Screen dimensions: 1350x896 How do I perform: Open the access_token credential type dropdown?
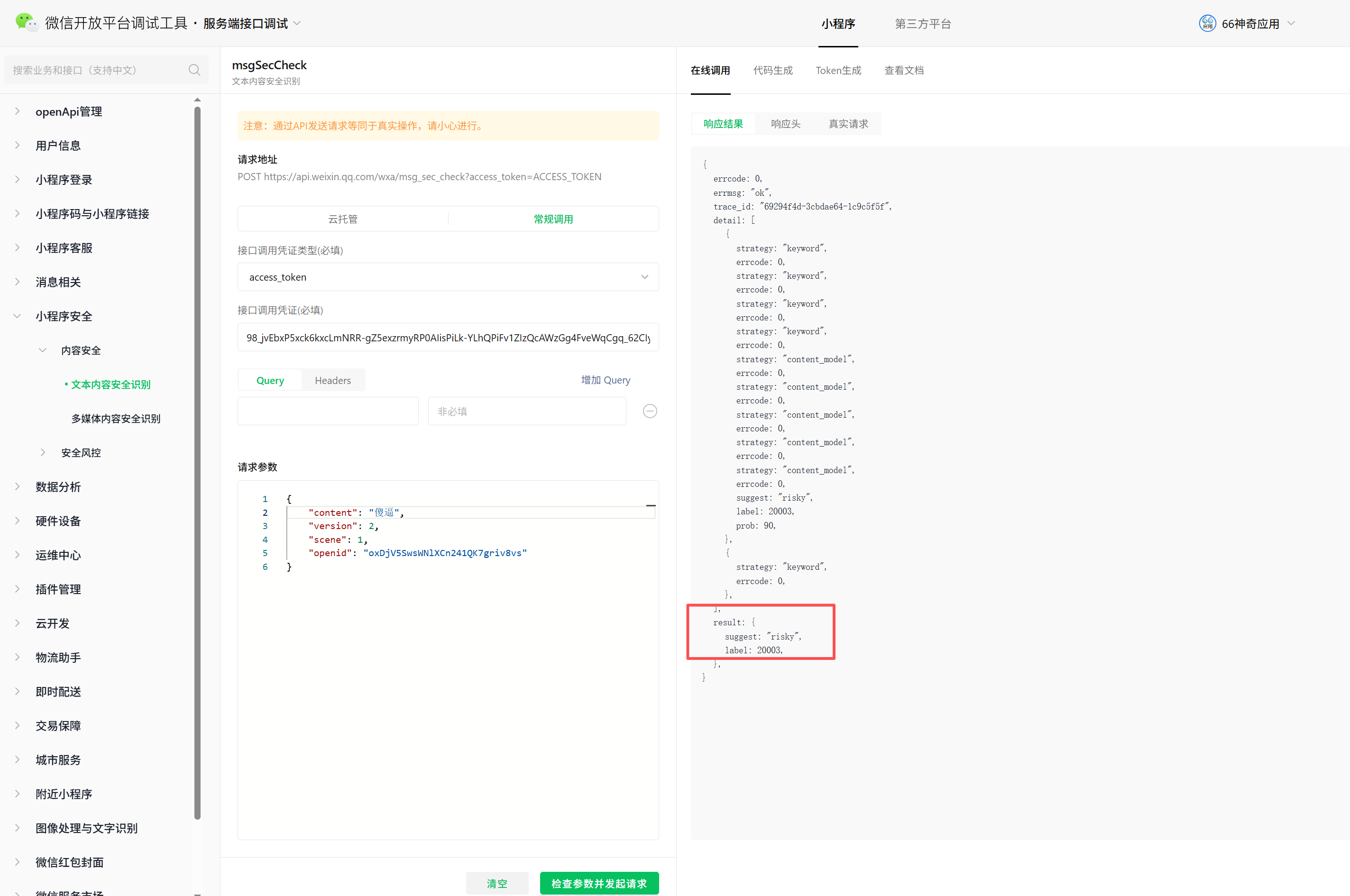[x=448, y=277]
